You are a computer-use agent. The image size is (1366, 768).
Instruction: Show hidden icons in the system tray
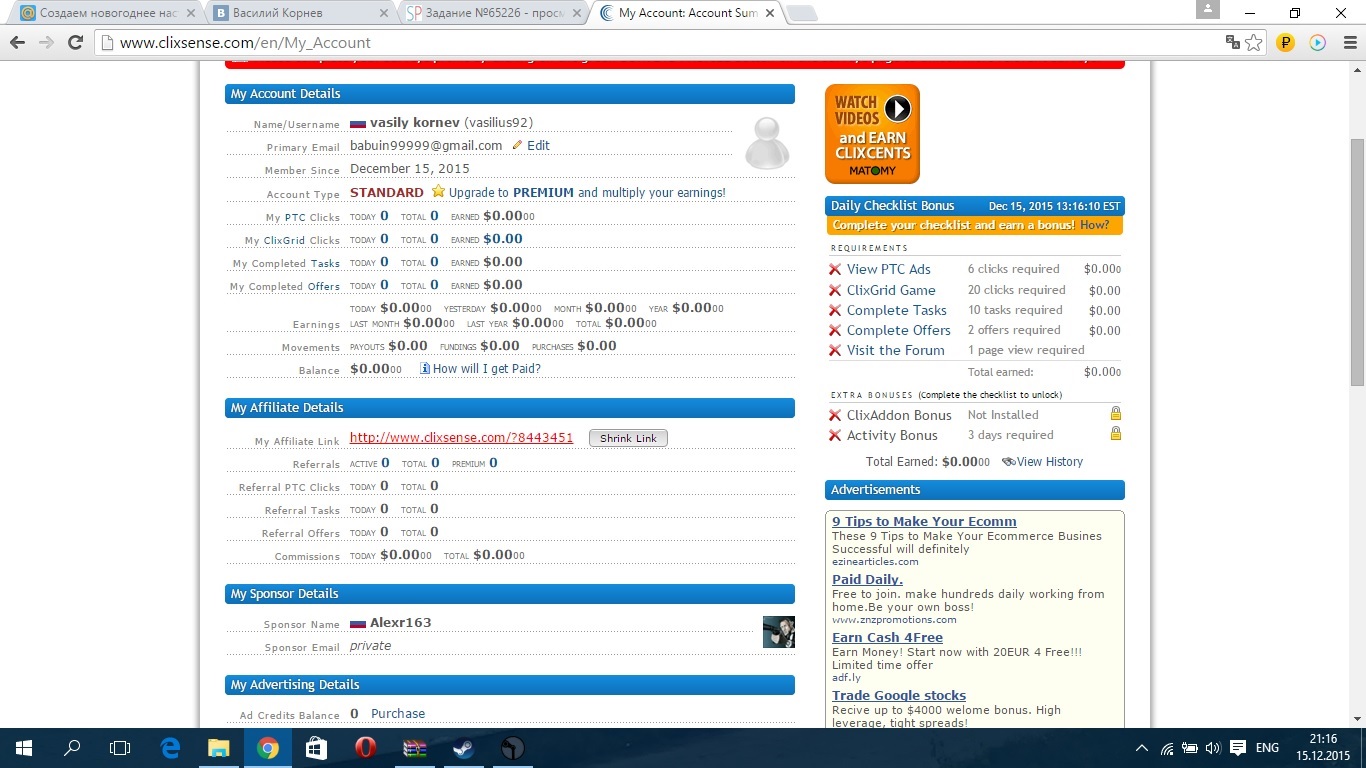1141,748
